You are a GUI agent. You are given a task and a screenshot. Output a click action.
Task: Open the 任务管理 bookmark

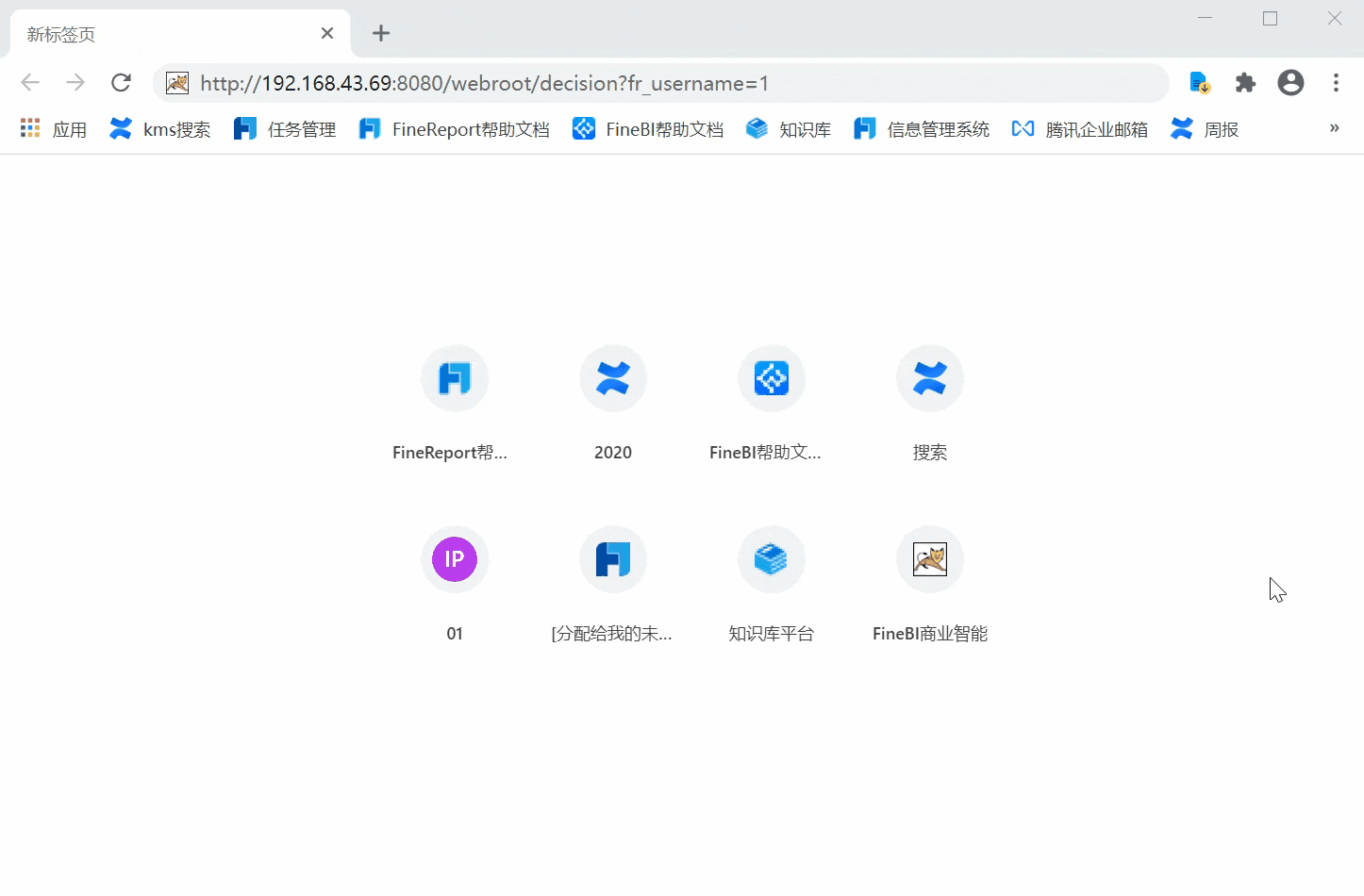pyautogui.click(x=285, y=129)
